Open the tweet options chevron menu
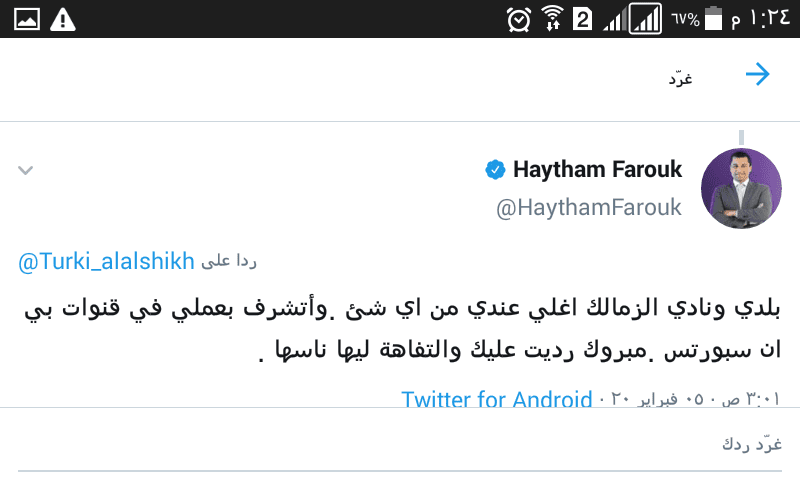The height and width of the screenshot is (480, 800). [x=26, y=170]
